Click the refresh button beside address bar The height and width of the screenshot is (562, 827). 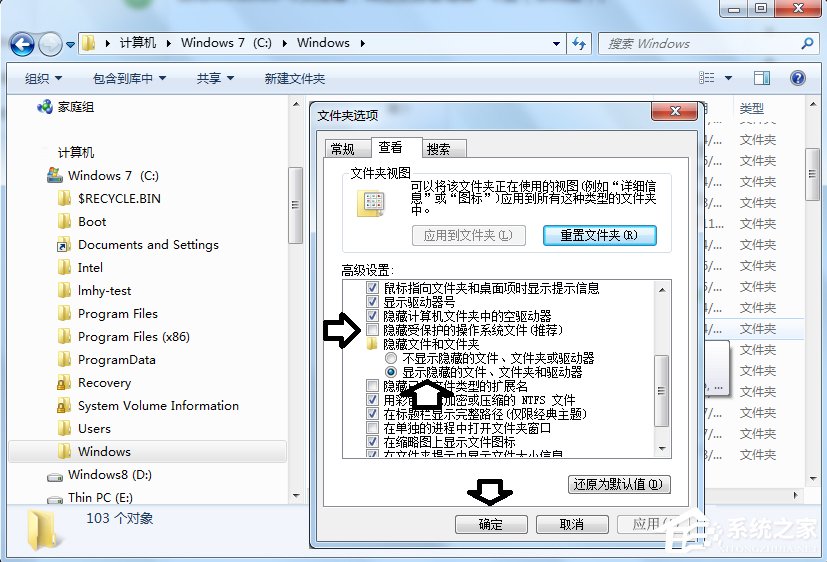coord(579,44)
